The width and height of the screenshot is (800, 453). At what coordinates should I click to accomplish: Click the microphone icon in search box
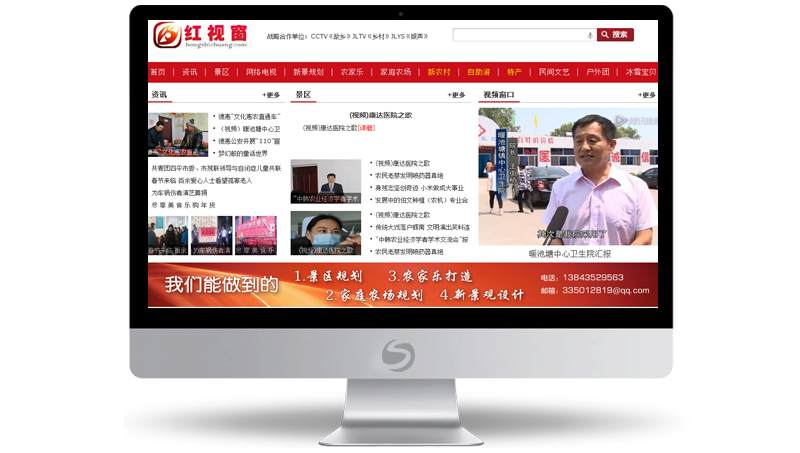point(590,35)
